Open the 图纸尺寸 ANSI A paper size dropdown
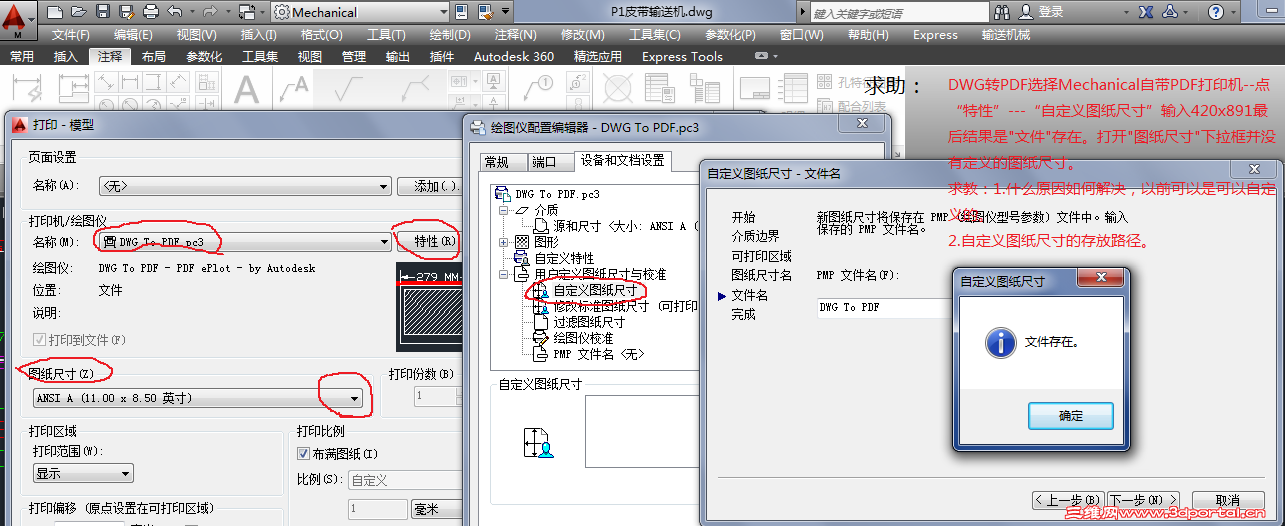The height and width of the screenshot is (526, 1285). (x=197, y=398)
